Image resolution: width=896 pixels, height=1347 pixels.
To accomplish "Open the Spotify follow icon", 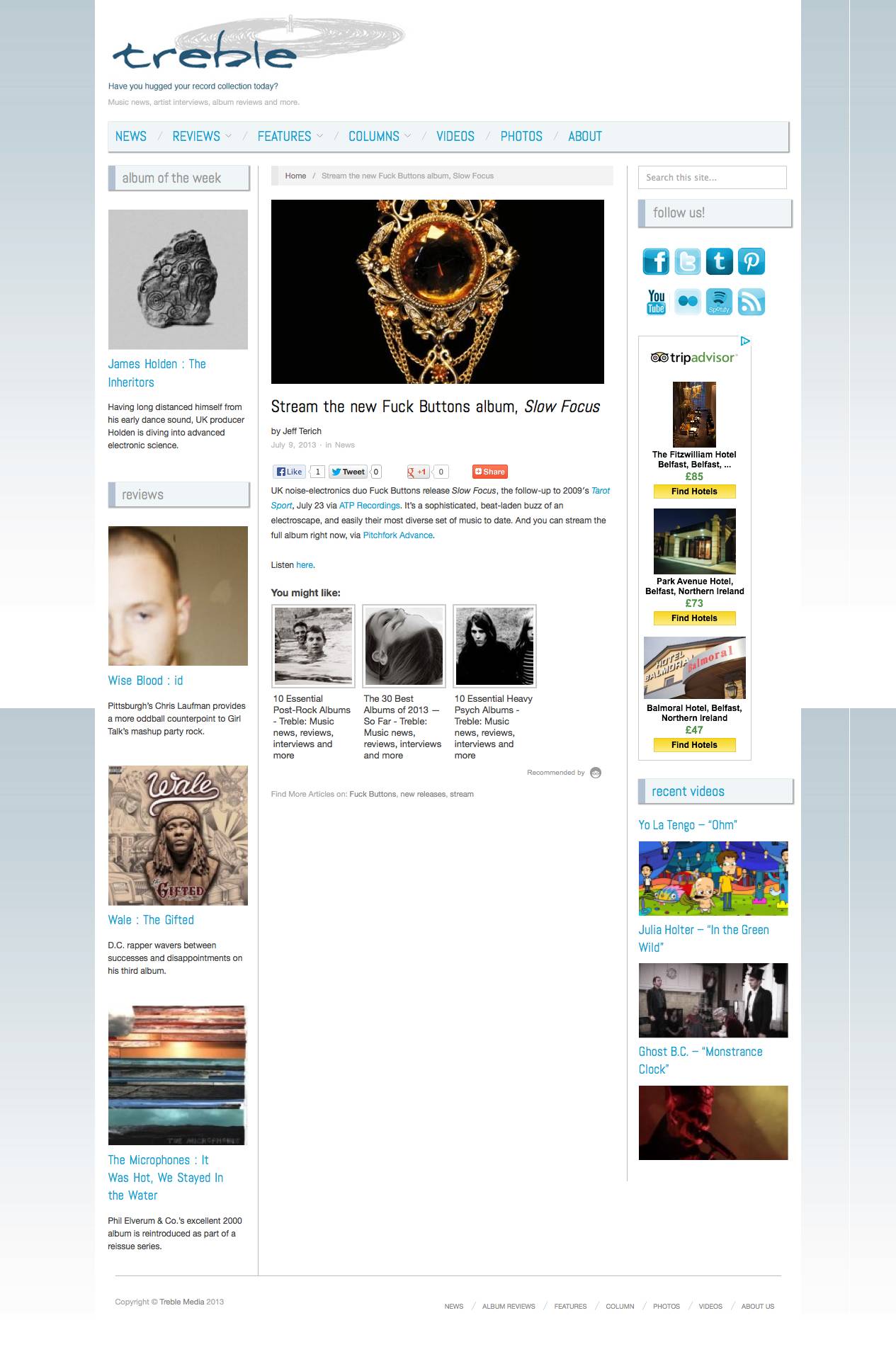I will [719, 302].
